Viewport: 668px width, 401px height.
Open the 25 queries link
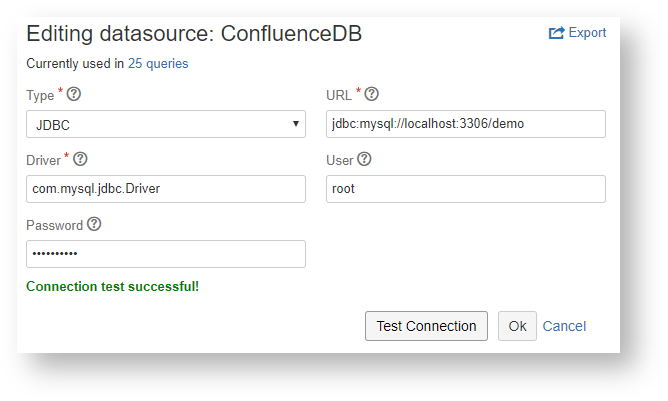158,64
